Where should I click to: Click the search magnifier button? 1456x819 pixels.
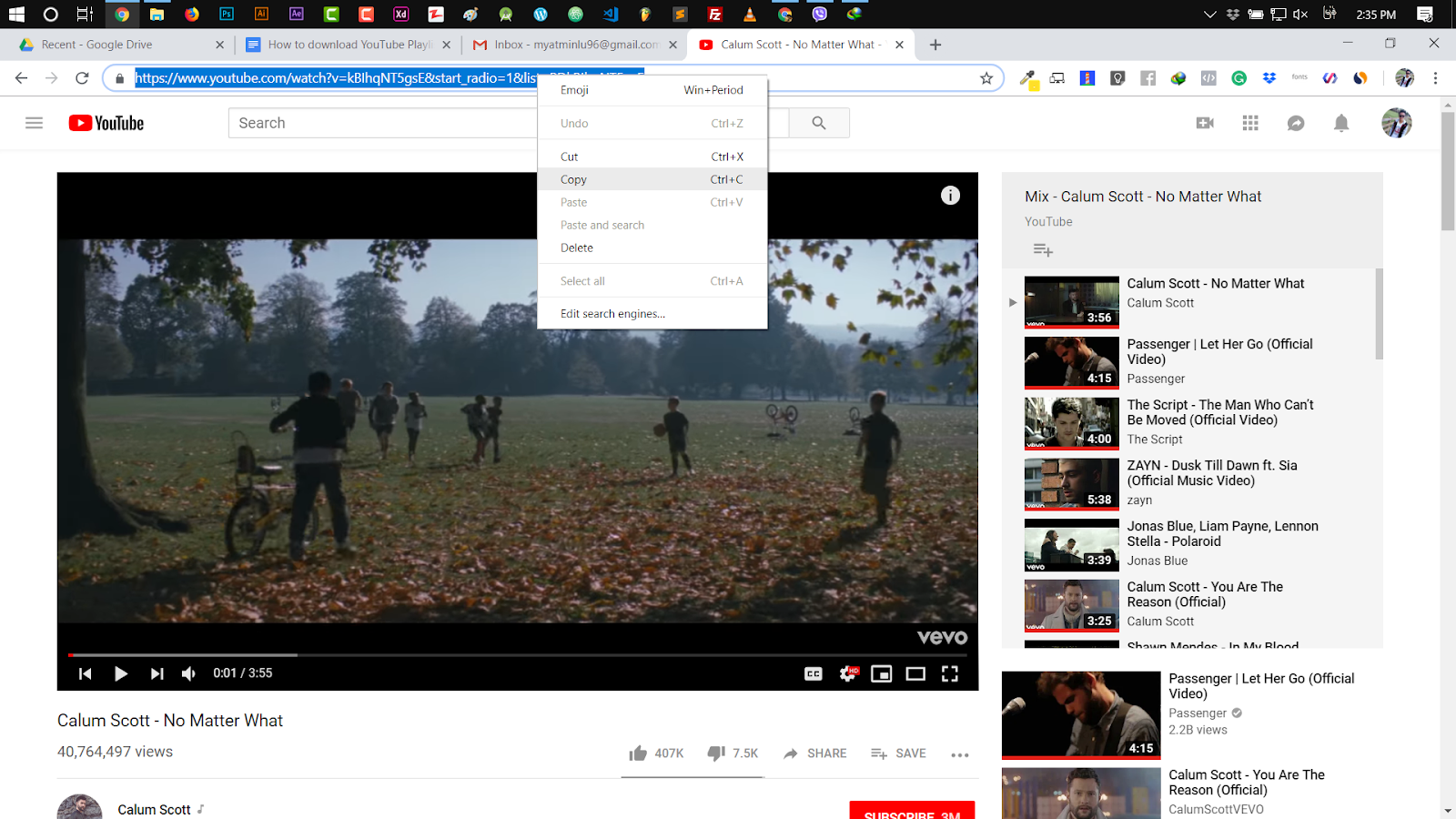click(819, 123)
